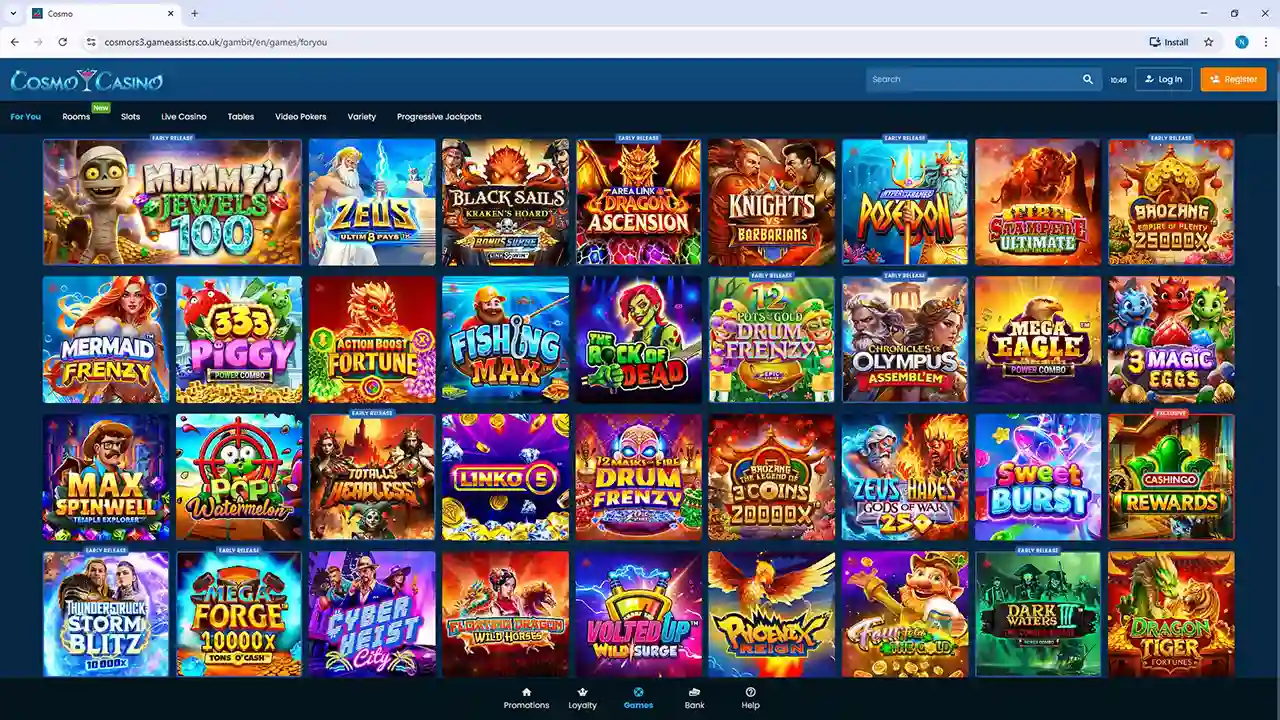Click the orange Register button
This screenshot has width=1280, height=720.
coord(1233,79)
